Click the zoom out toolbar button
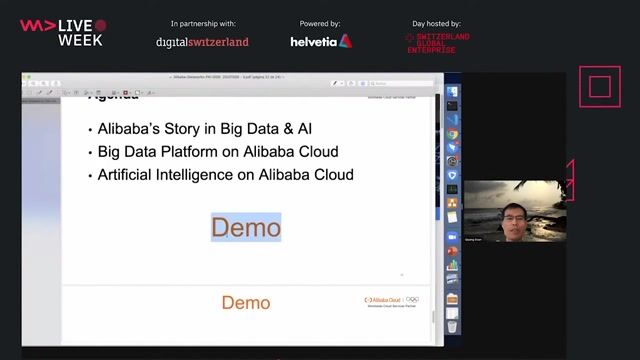This screenshot has height=360, width=640. (x=33, y=83)
